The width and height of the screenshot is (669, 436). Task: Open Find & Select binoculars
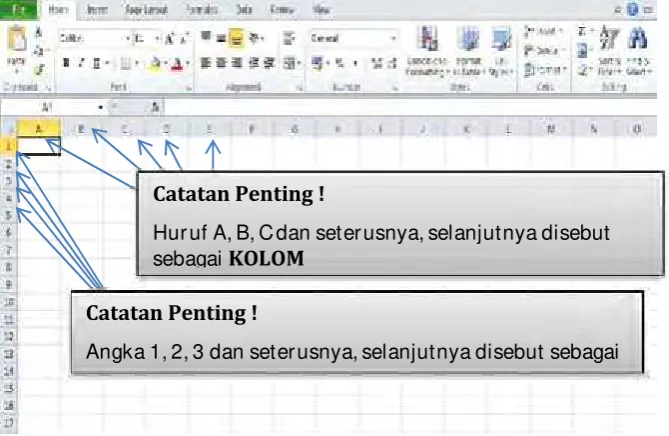pos(637,50)
